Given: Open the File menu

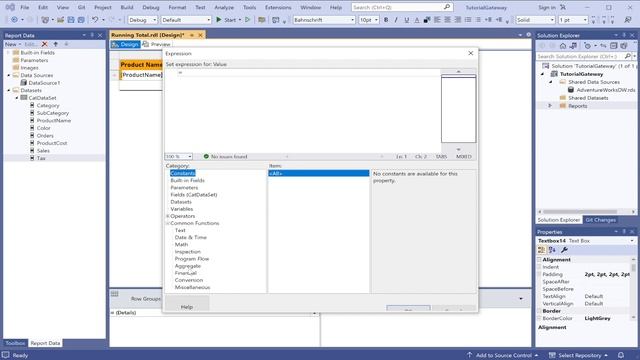Looking at the screenshot, I should click(24, 7).
